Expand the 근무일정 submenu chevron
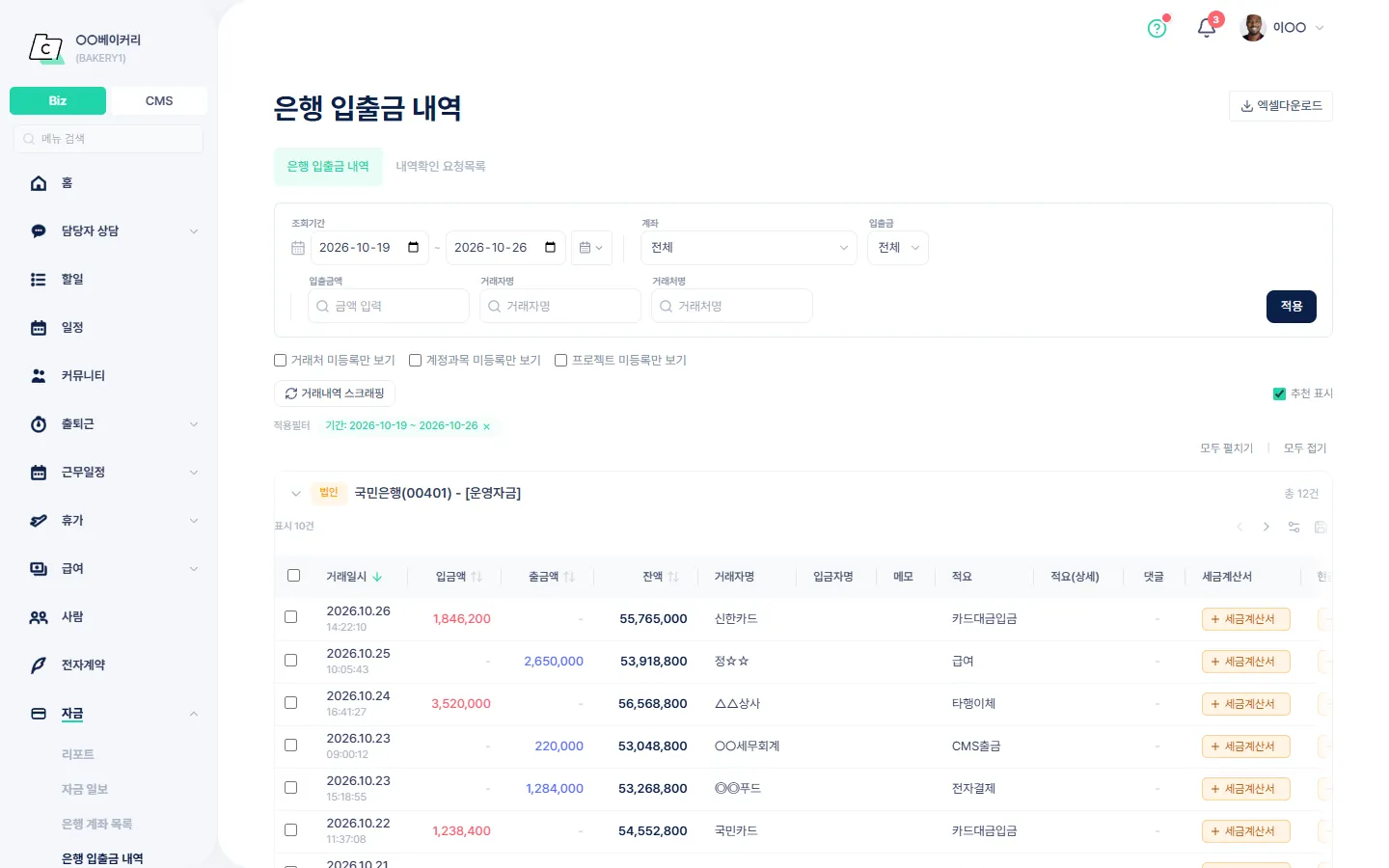Image resolution: width=1389 pixels, height=868 pixels. (194, 473)
